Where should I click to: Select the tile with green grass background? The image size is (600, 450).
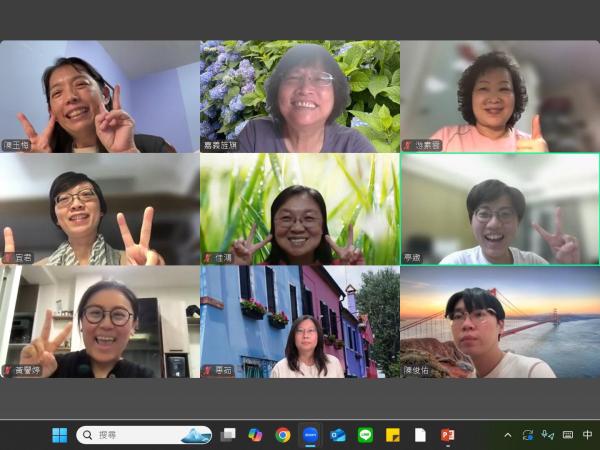tap(299, 208)
